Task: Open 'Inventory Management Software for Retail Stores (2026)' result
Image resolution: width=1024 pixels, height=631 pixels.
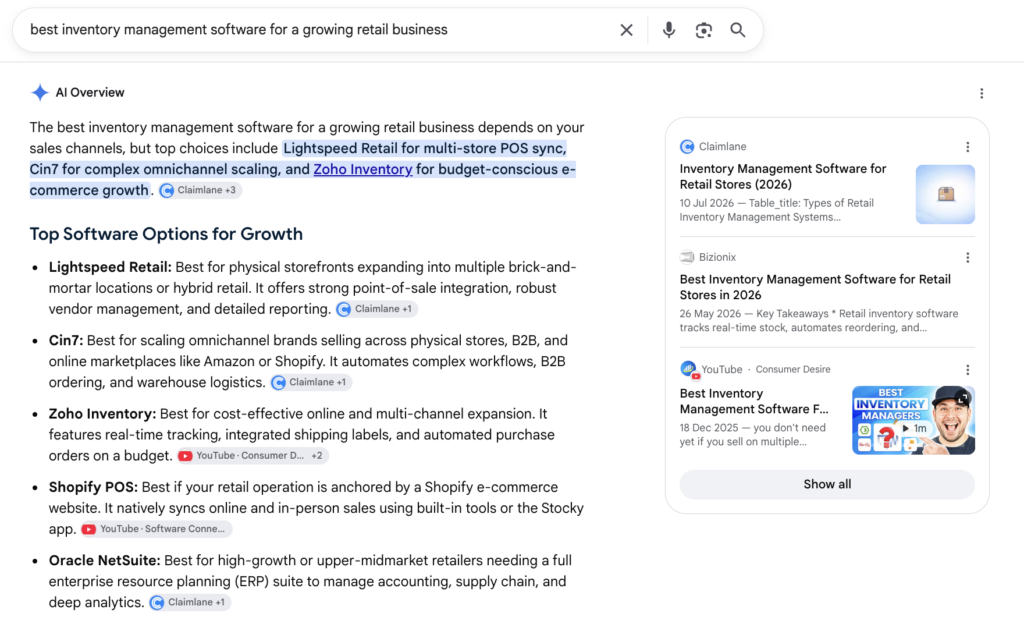Action: [x=783, y=176]
